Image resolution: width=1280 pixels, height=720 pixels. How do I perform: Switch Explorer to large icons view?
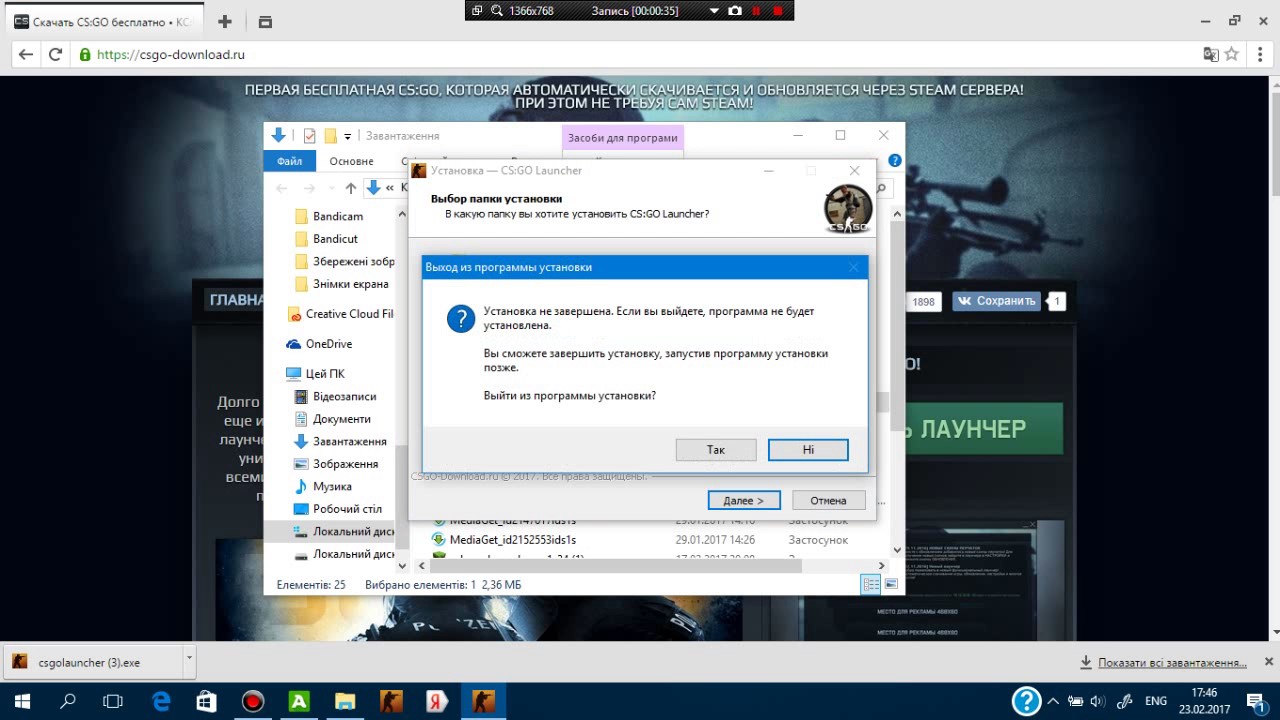pyautogui.click(x=890, y=584)
